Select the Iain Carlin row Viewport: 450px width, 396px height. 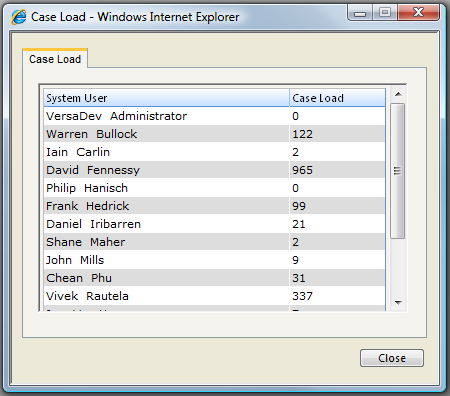tap(215, 152)
